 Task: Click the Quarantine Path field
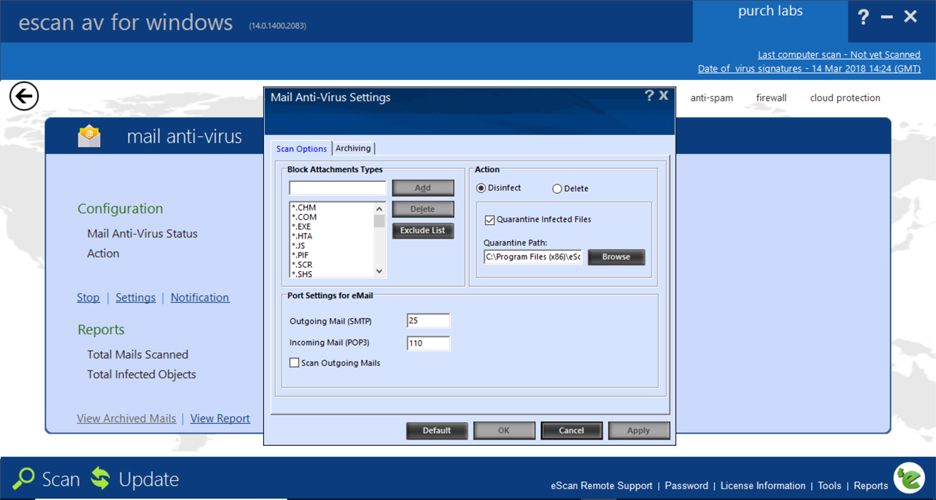(x=533, y=257)
